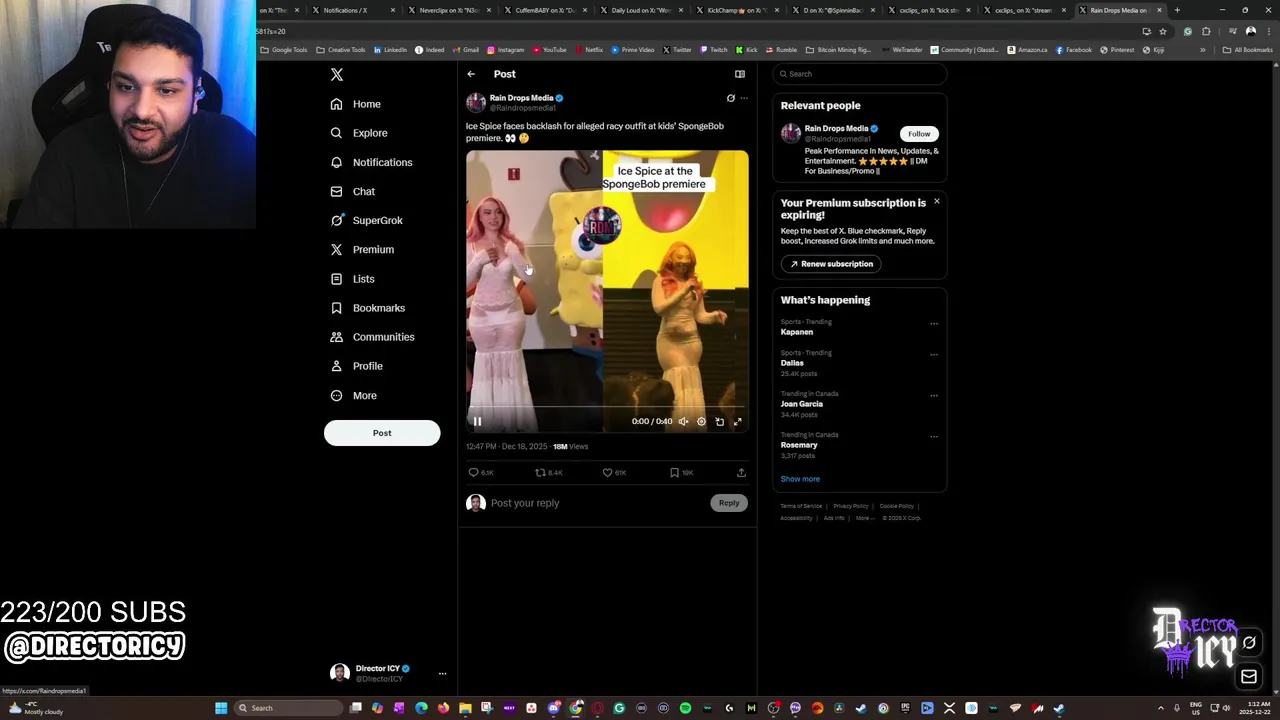Image resolution: width=1280 pixels, height=720 pixels.
Task: Open Communities in the sidebar
Action: tap(372, 337)
